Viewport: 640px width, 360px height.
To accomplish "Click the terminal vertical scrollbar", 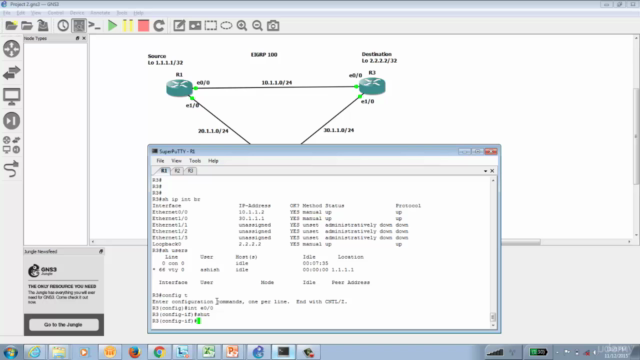I will tap(493, 253).
